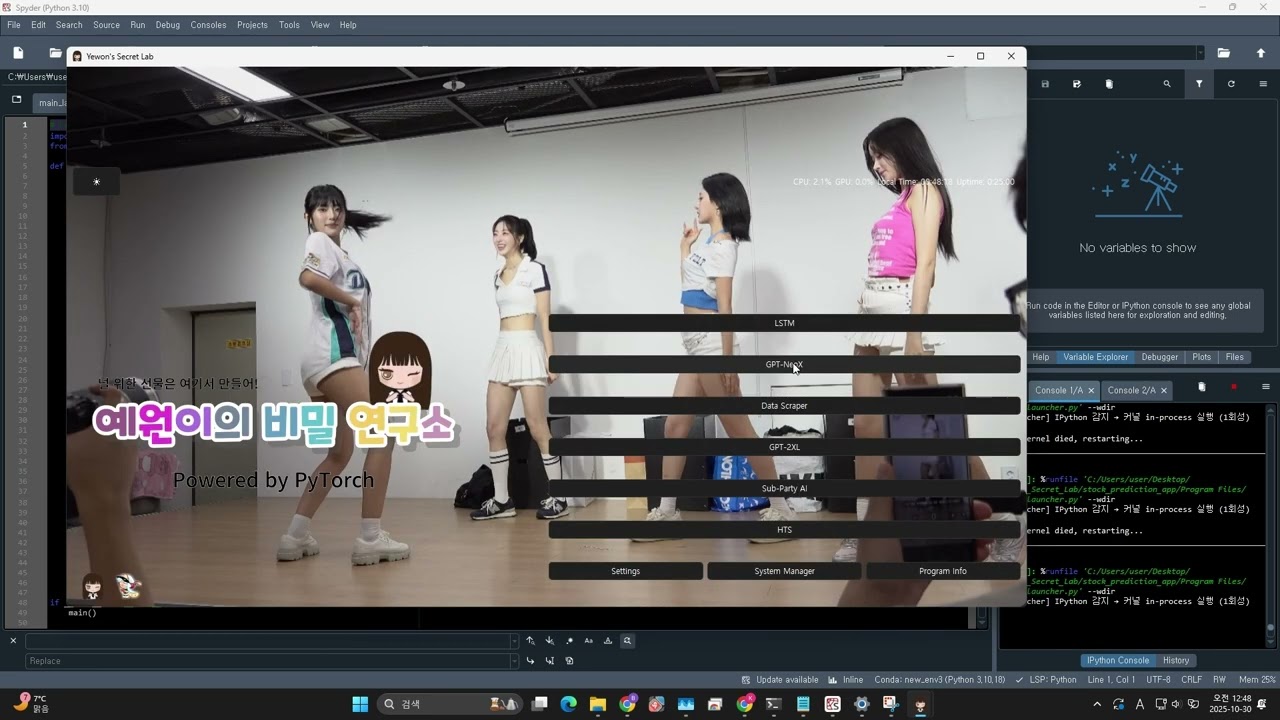Toggle regular expression search
1280x720 pixels.
tap(569, 641)
